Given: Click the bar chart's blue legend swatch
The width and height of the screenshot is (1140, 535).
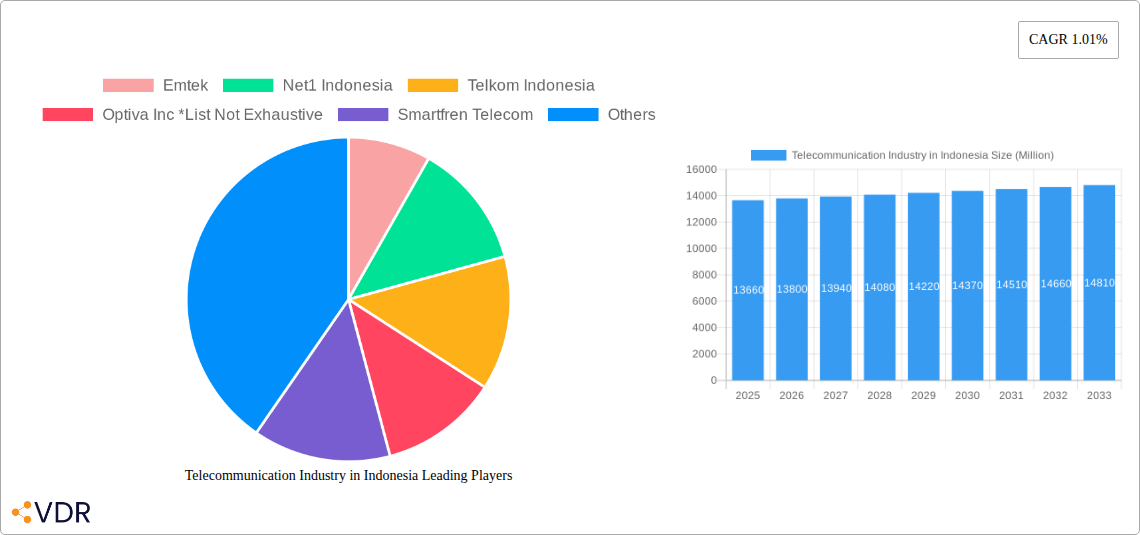Looking at the screenshot, I should (x=768, y=155).
